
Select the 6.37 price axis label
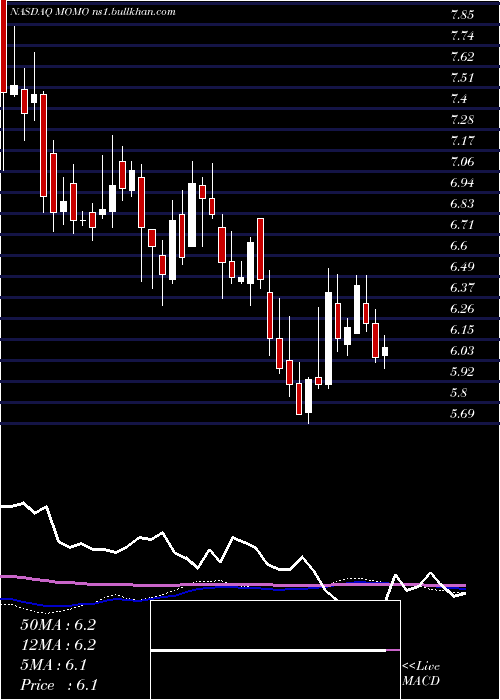[x=462, y=288]
